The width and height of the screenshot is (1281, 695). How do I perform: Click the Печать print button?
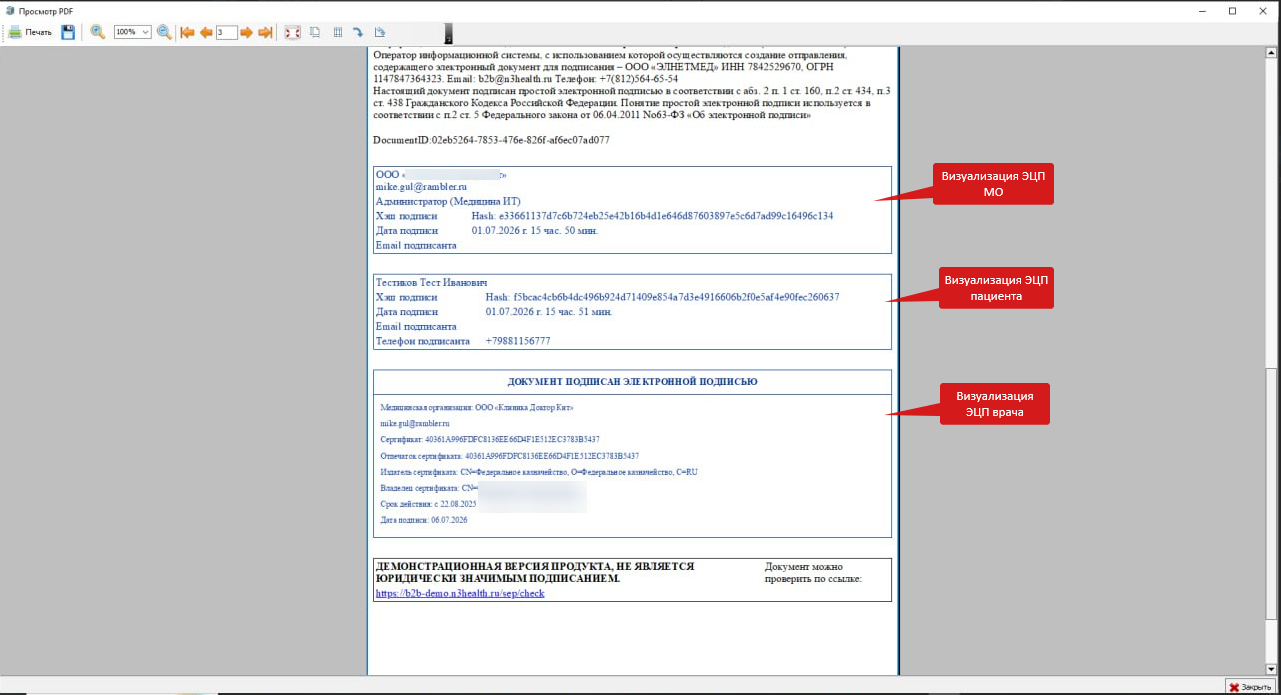point(30,32)
